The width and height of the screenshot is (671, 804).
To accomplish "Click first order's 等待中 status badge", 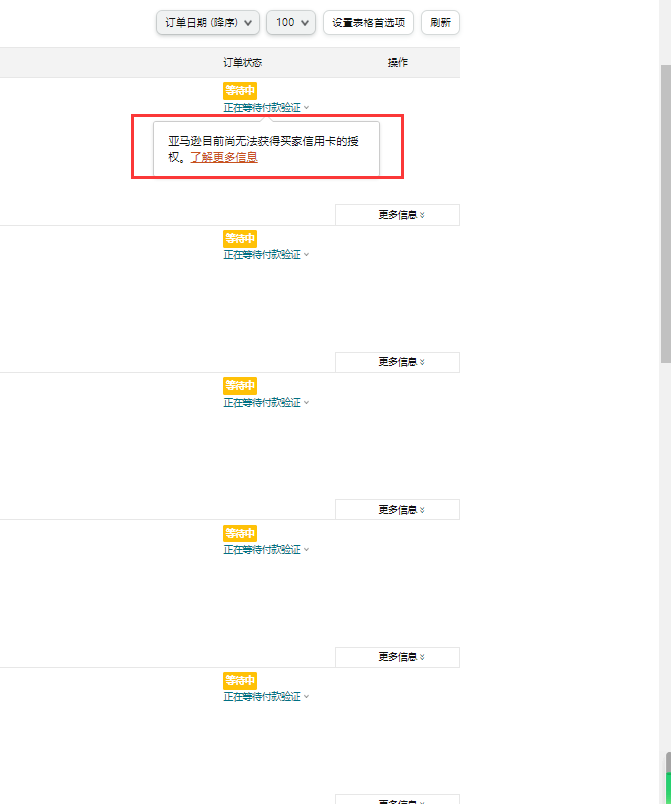I will tap(240, 91).
